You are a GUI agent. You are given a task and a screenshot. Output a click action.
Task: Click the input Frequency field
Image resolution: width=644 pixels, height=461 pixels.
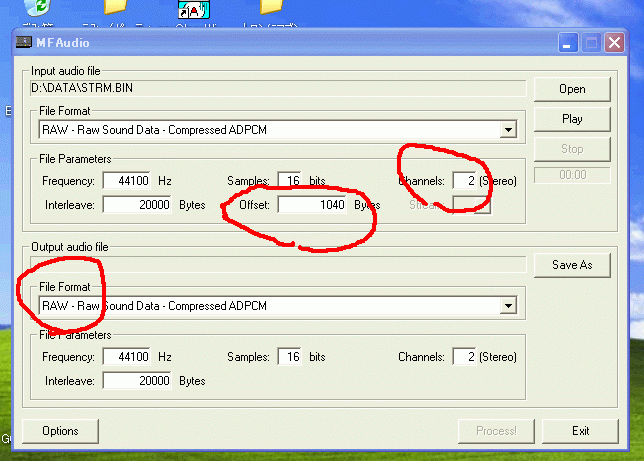(126, 181)
